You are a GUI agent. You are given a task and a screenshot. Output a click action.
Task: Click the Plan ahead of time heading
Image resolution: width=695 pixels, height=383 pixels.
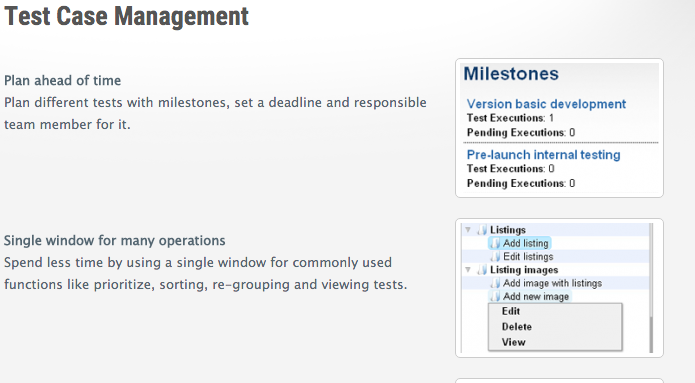[62, 80]
